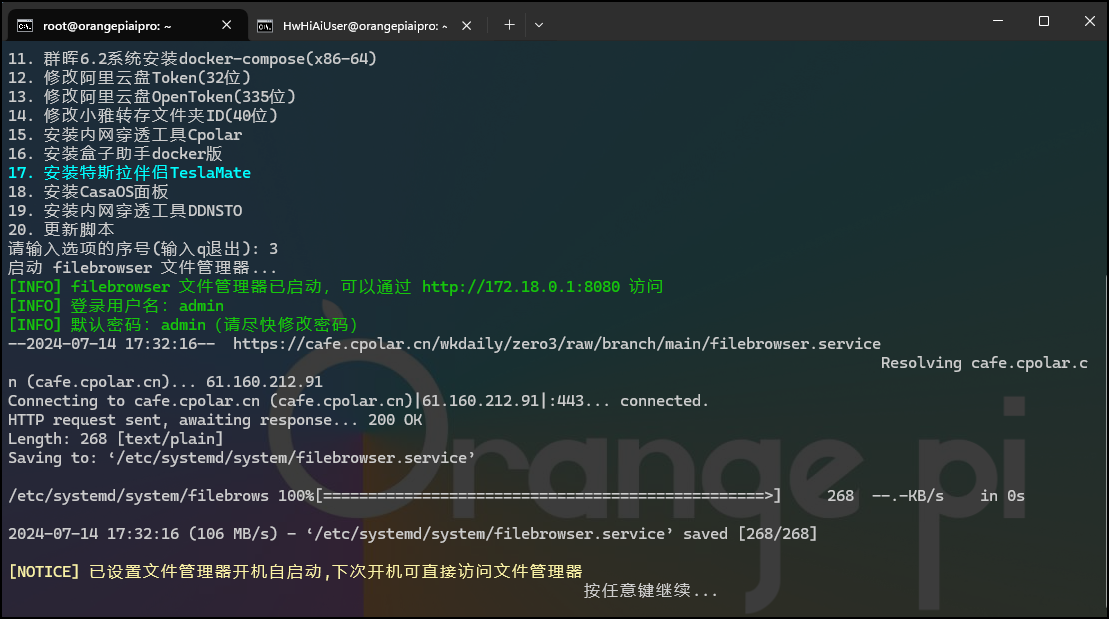Click the HTTP request sent 200 OK line
The height and width of the screenshot is (619, 1109).
[x=215, y=420]
